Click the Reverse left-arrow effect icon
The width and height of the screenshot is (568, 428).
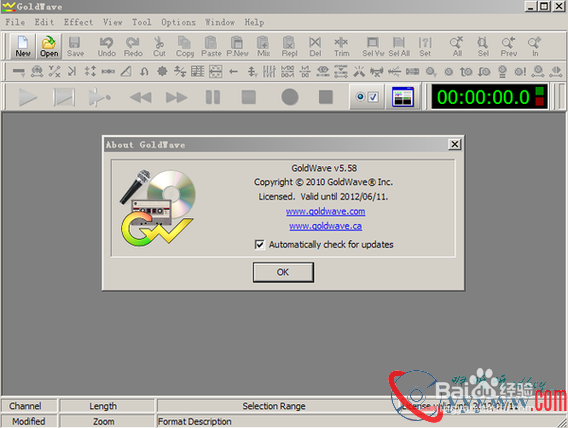[x=234, y=71]
